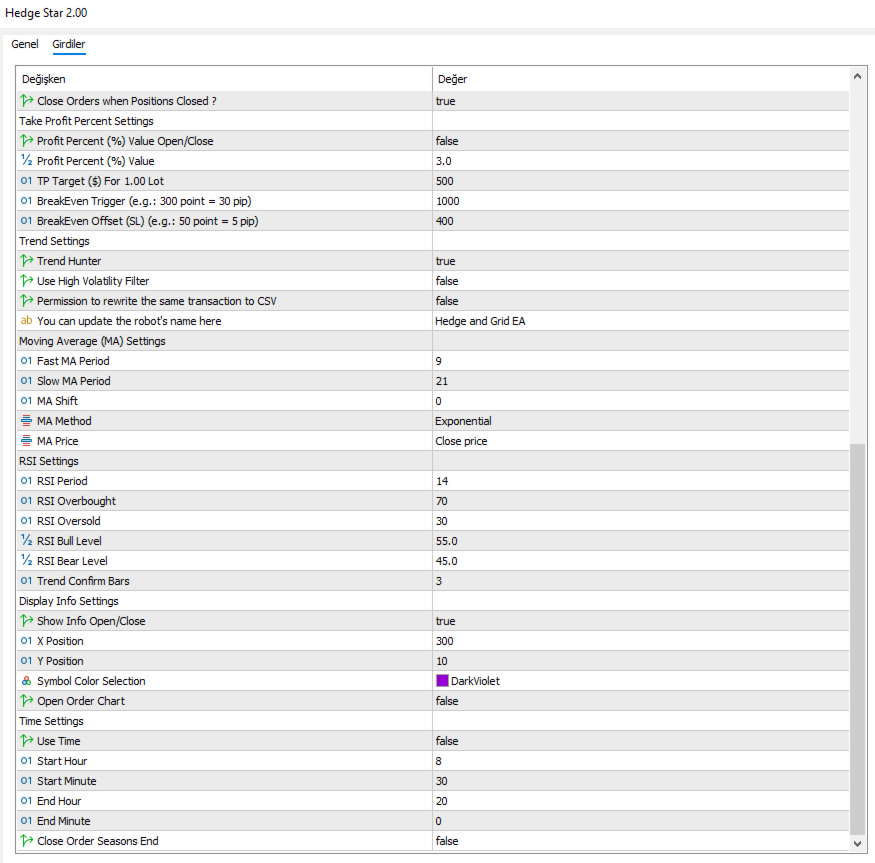Click the Fast MA Period integer icon
The image size is (875, 863).
(26, 361)
